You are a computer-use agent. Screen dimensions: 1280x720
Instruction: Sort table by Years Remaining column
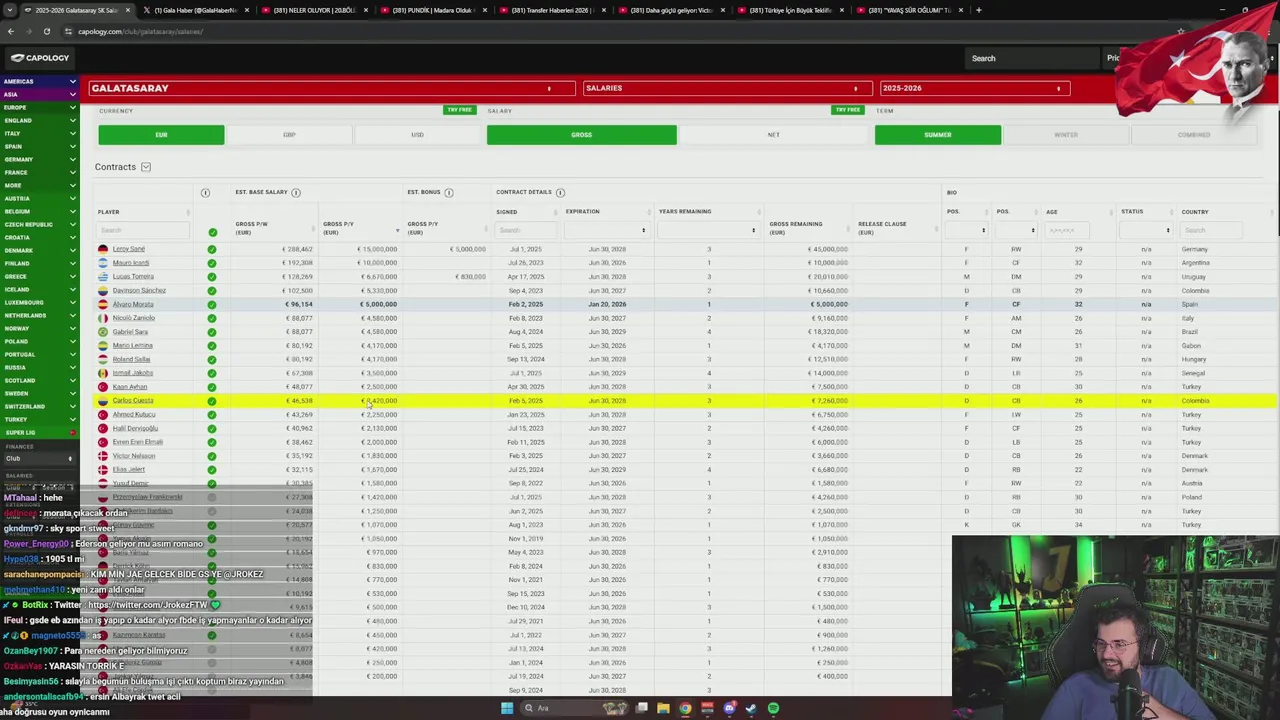[x=707, y=212]
